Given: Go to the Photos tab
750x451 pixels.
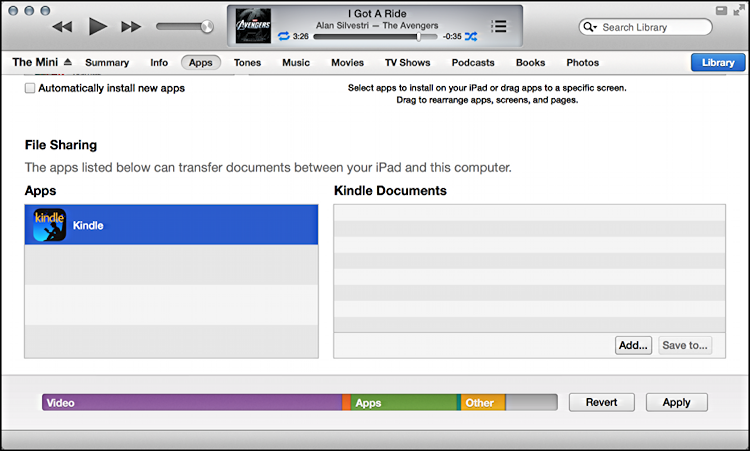Looking at the screenshot, I should tap(582, 62).
